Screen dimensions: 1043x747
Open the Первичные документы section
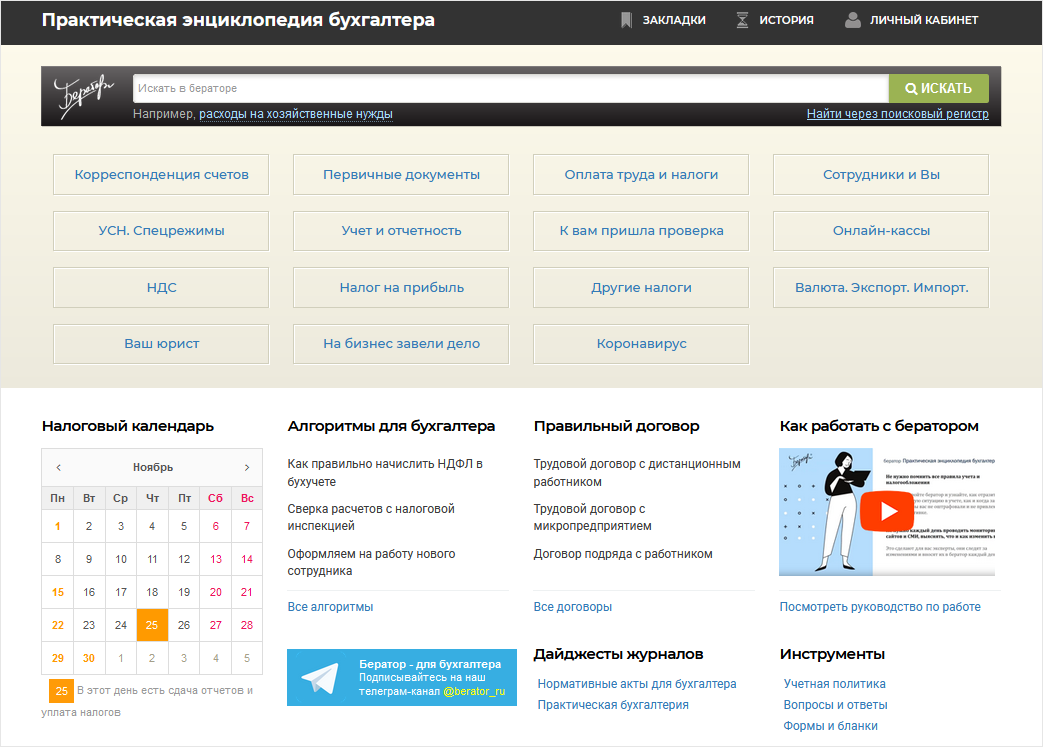click(x=401, y=174)
